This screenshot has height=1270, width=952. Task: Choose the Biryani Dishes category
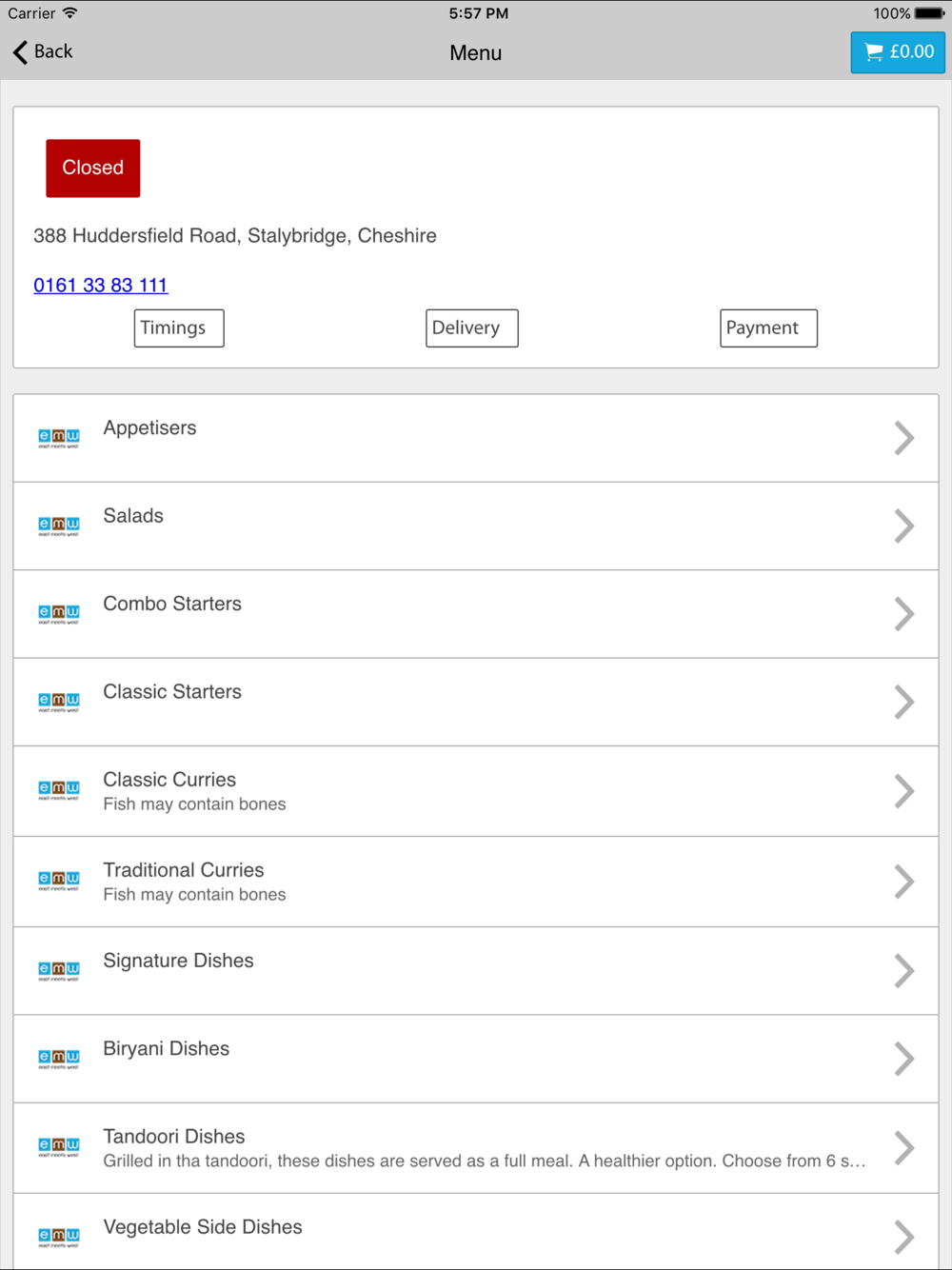[x=476, y=1059]
